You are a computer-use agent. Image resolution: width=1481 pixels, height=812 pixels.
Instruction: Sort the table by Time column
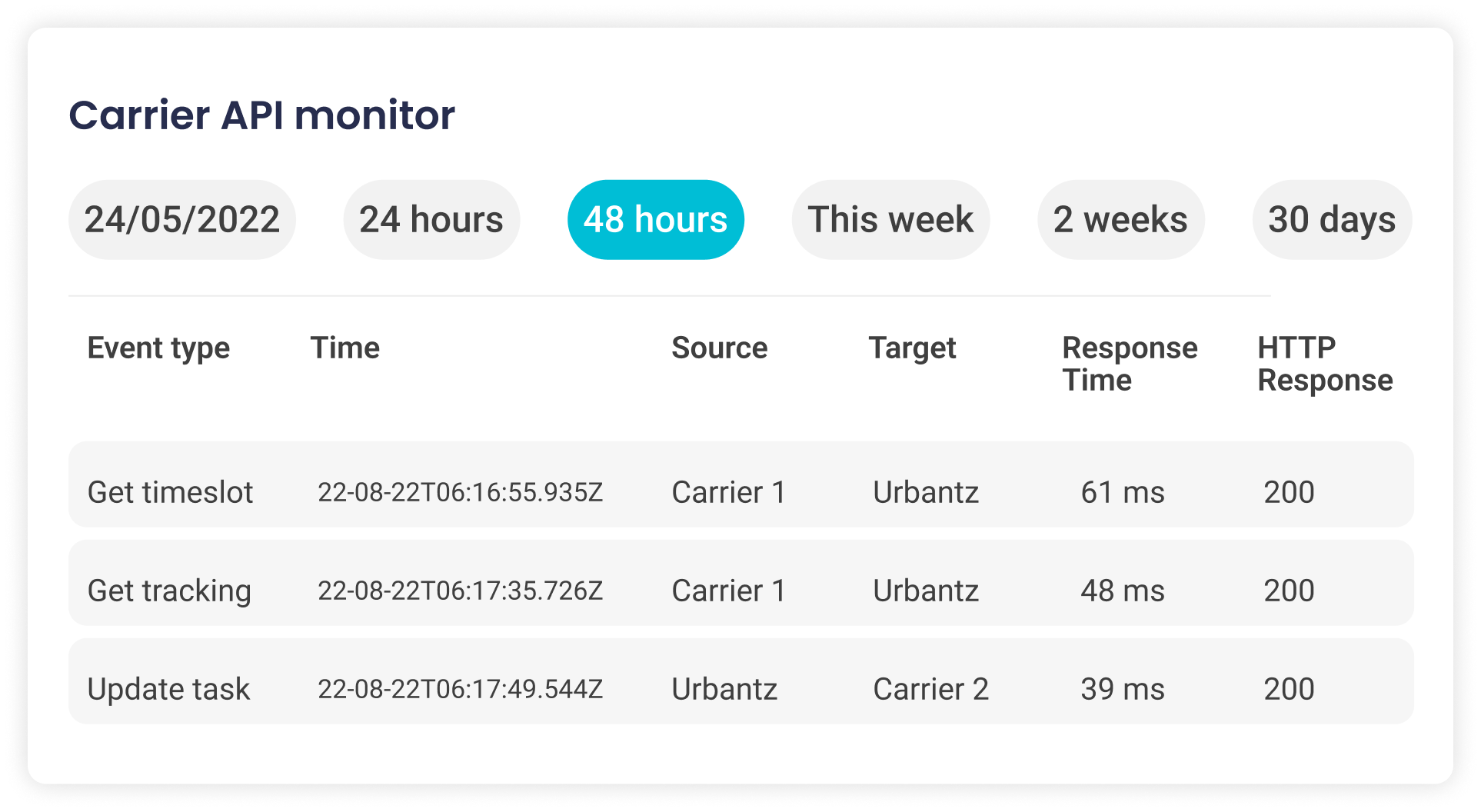click(x=345, y=348)
